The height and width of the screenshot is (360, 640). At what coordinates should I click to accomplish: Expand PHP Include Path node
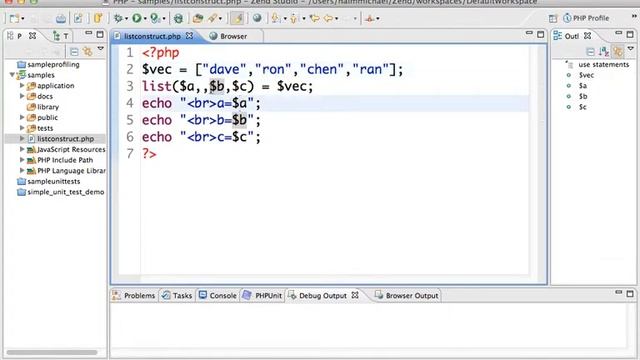[22, 160]
